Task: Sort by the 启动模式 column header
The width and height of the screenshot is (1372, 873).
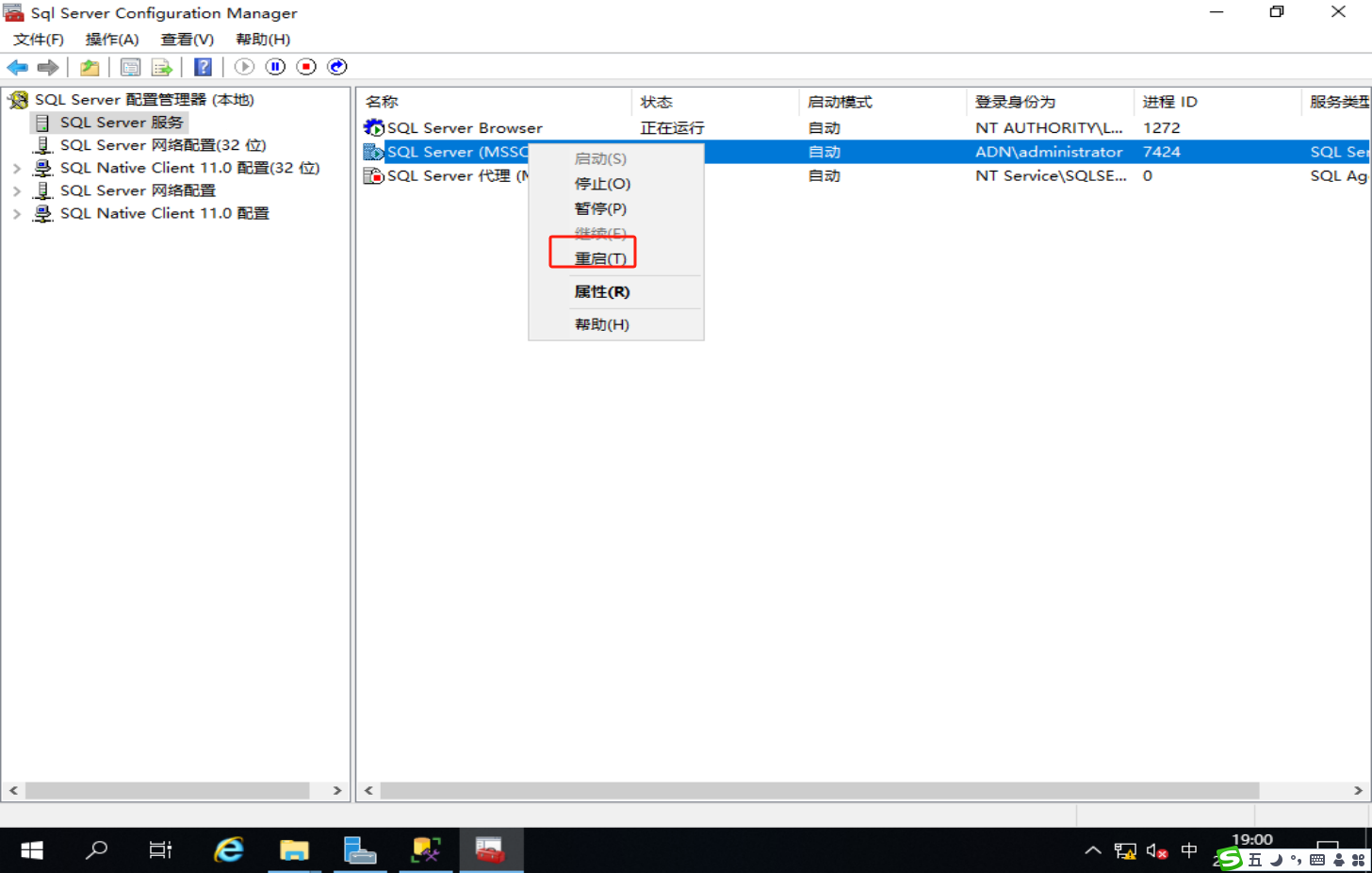Action: (882, 102)
